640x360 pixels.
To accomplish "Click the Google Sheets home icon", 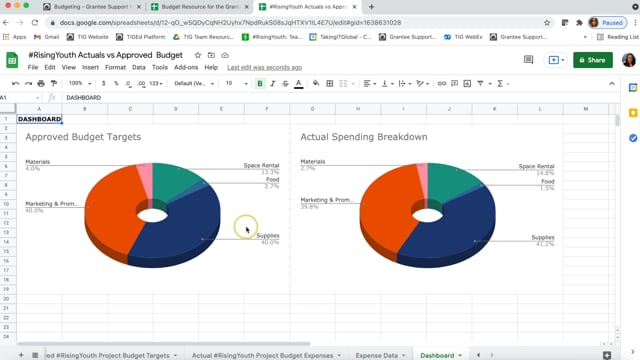I will tap(12, 60).
